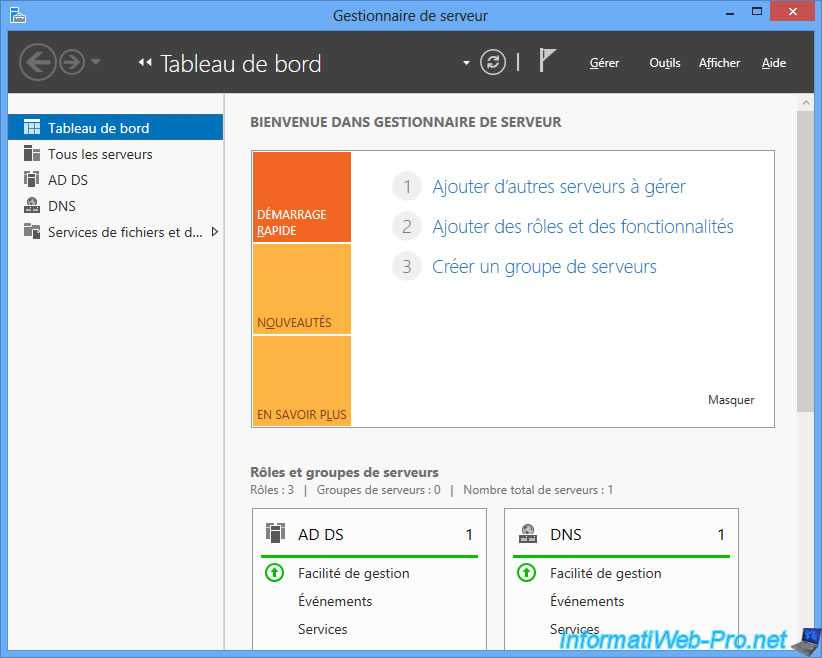Minimize the Gestionnaire de serveur window
Viewport: 822px width, 658px height.
click(x=730, y=13)
